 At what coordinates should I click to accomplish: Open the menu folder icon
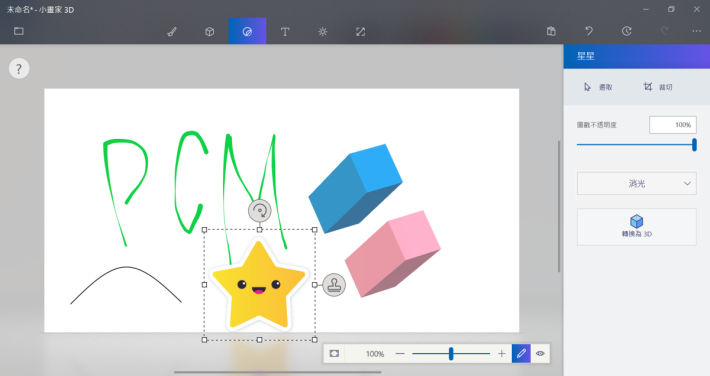tap(19, 31)
